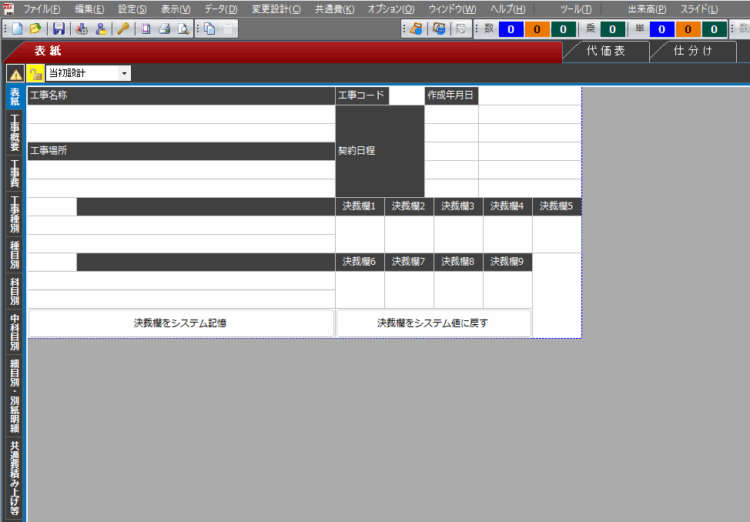Save using the floppy disk icon

[x=59, y=29]
